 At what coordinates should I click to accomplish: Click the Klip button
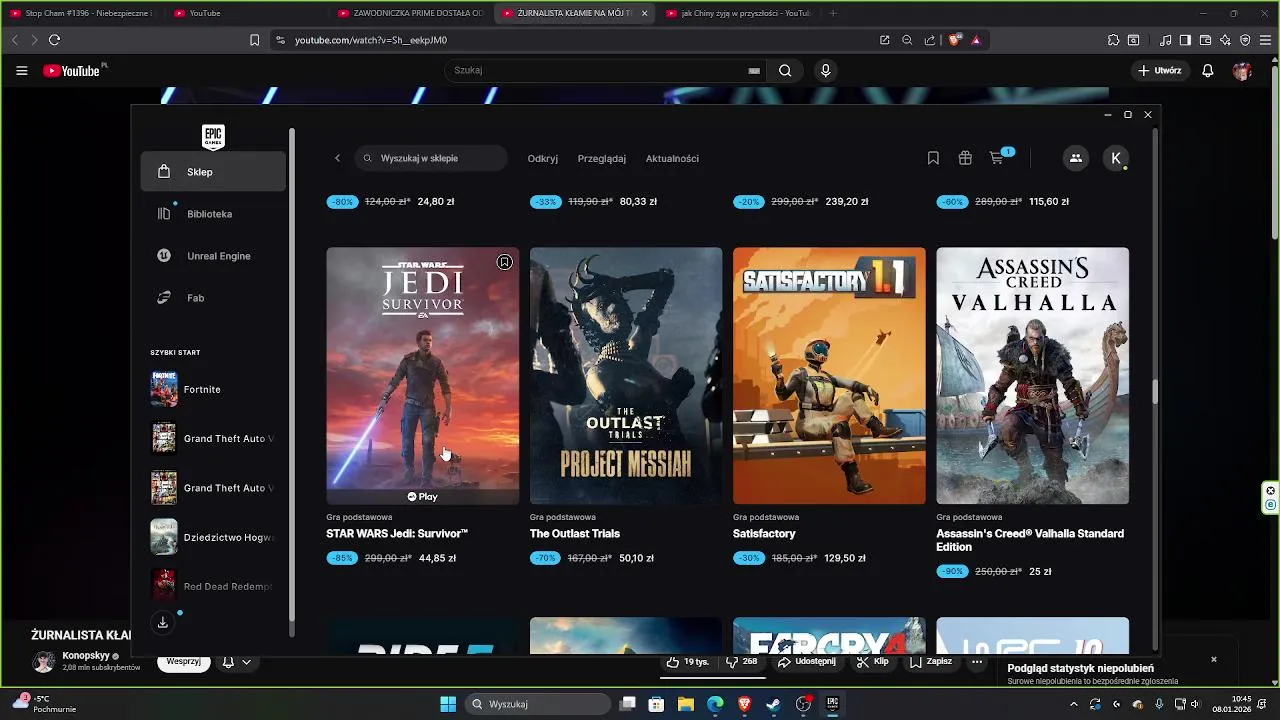[x=873, y=662]
